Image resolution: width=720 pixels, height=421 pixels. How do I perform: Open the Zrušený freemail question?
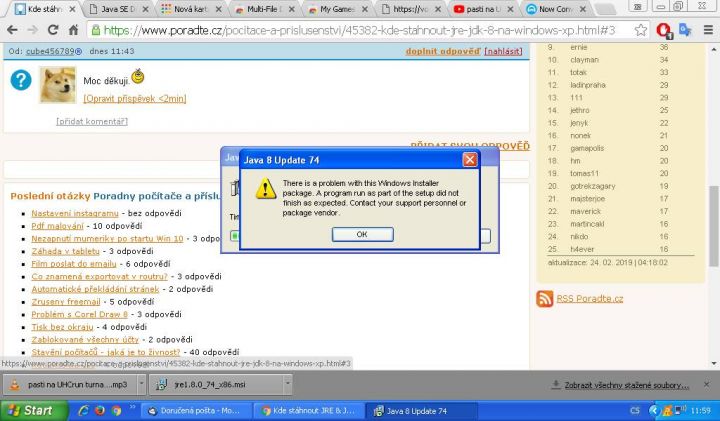click(x=66, y=302)
